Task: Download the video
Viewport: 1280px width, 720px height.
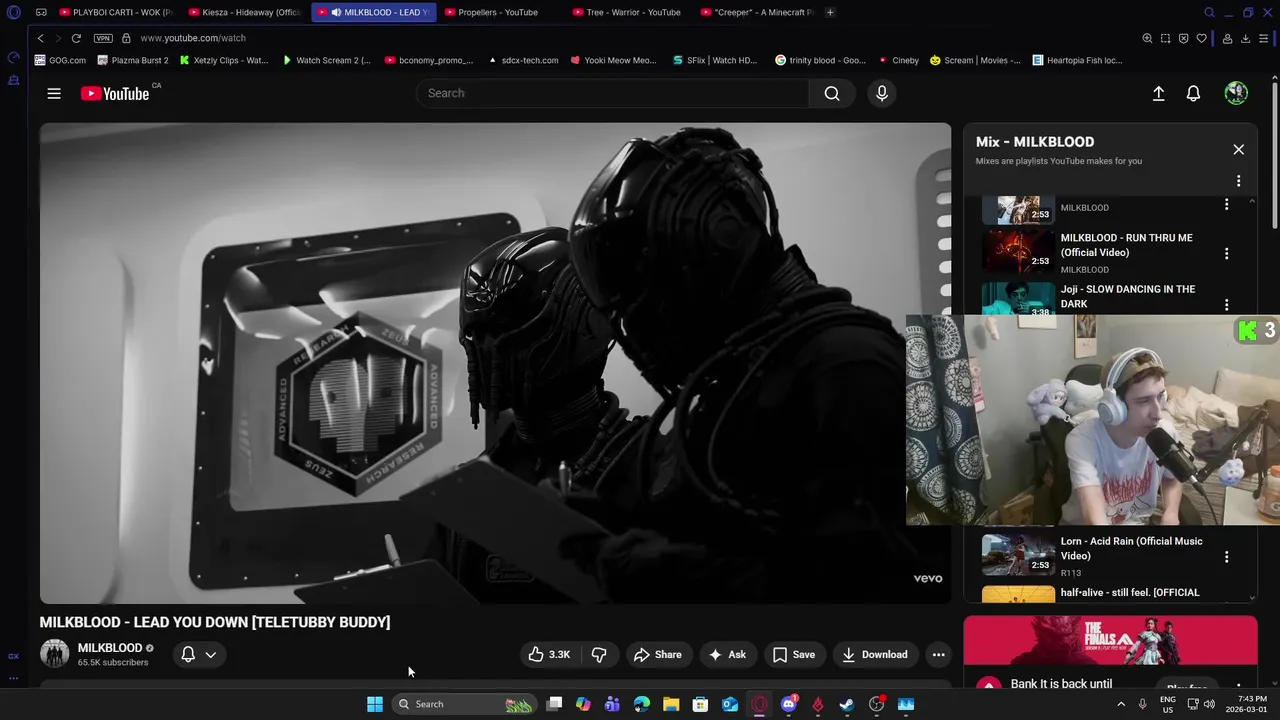Action: point(875,654)
